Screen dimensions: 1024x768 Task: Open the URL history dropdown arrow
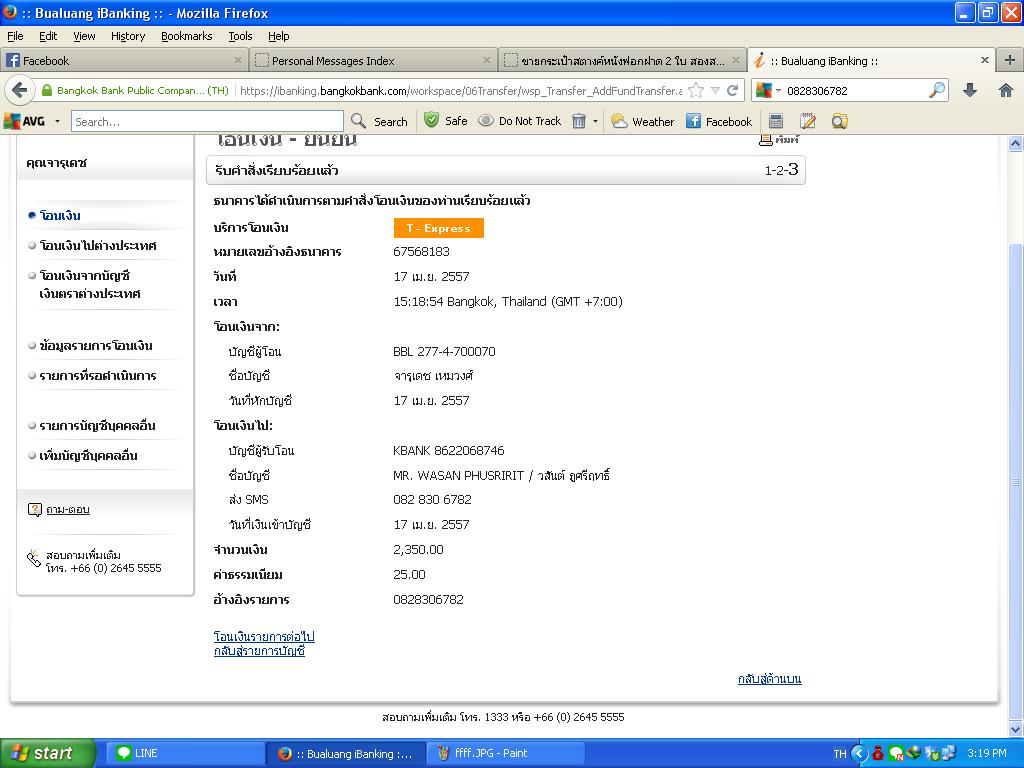click(715, 91)
